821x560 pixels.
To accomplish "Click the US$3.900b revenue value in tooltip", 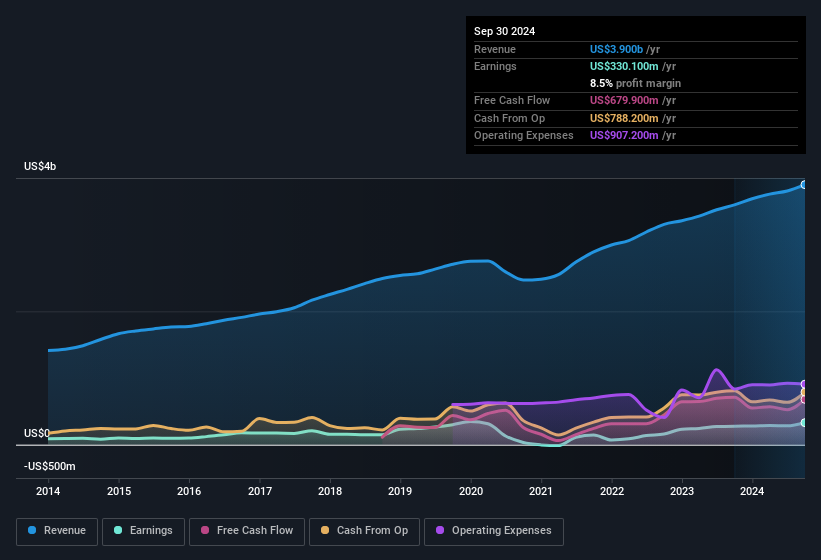I will coord(622,49).
